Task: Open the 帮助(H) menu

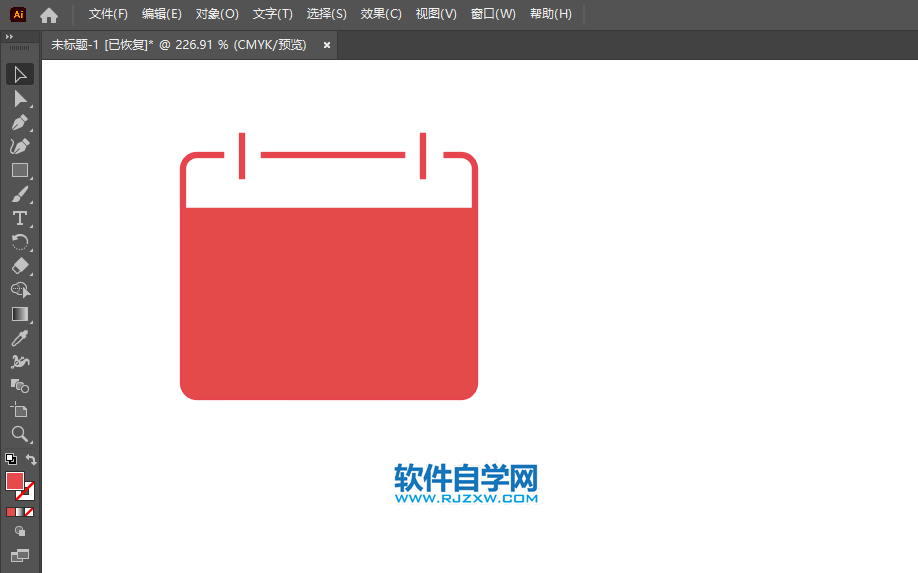Action: pyautogui.click(x=551, y=14)
